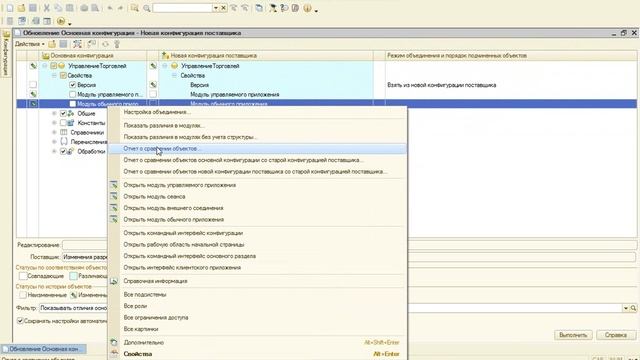This screenshot has width=640, height=360.
Task: Open the Фильтр dropdown arrow
Action: tap(625, 308)
